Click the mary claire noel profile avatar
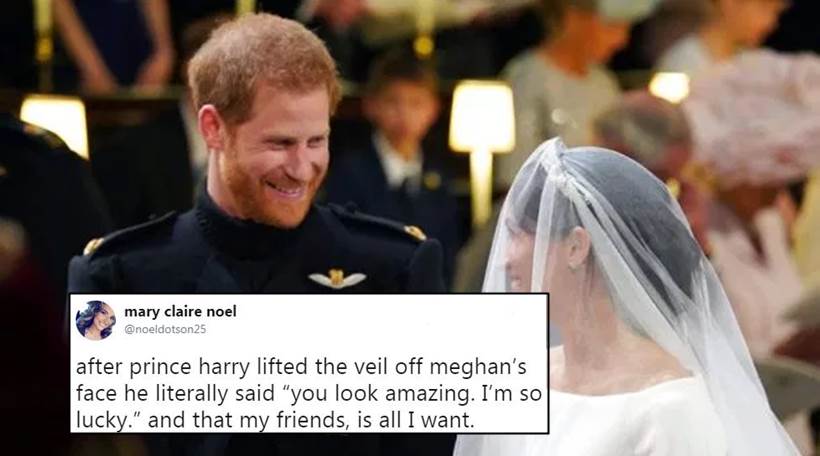The image size is (820, 456). point(96,320)
